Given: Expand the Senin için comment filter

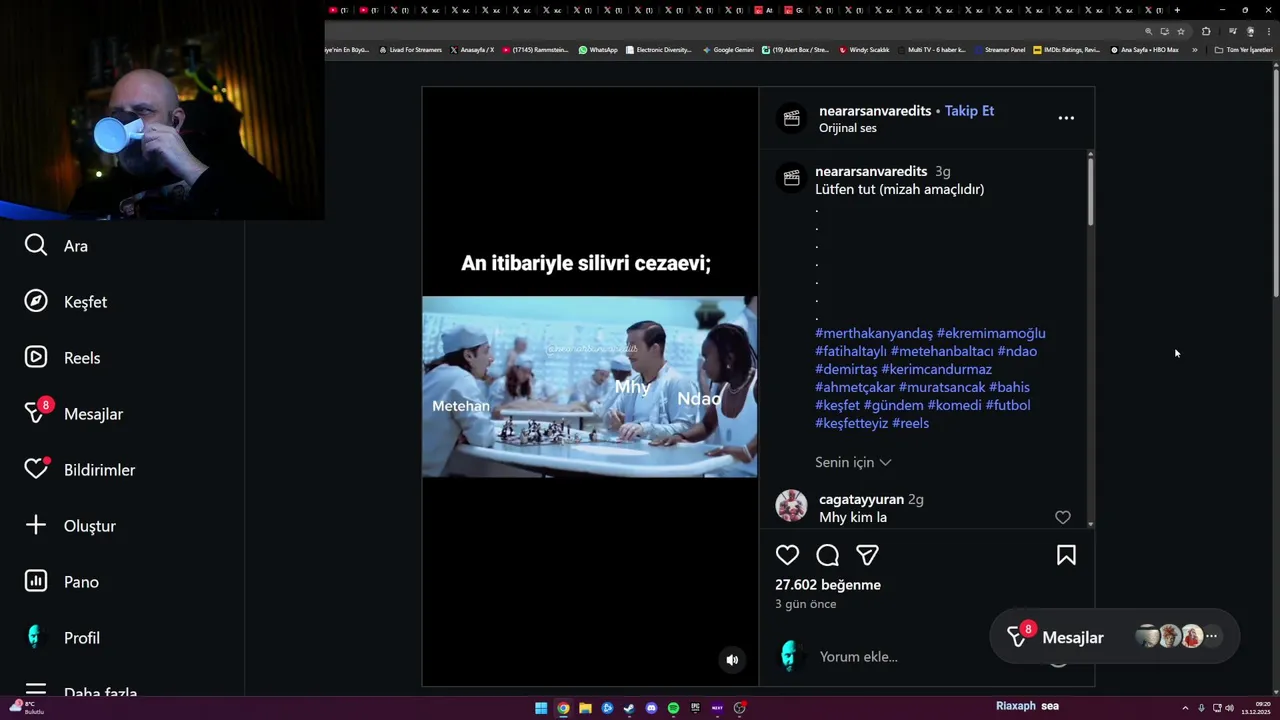Looking at the screenshot, I should [853, 462].
